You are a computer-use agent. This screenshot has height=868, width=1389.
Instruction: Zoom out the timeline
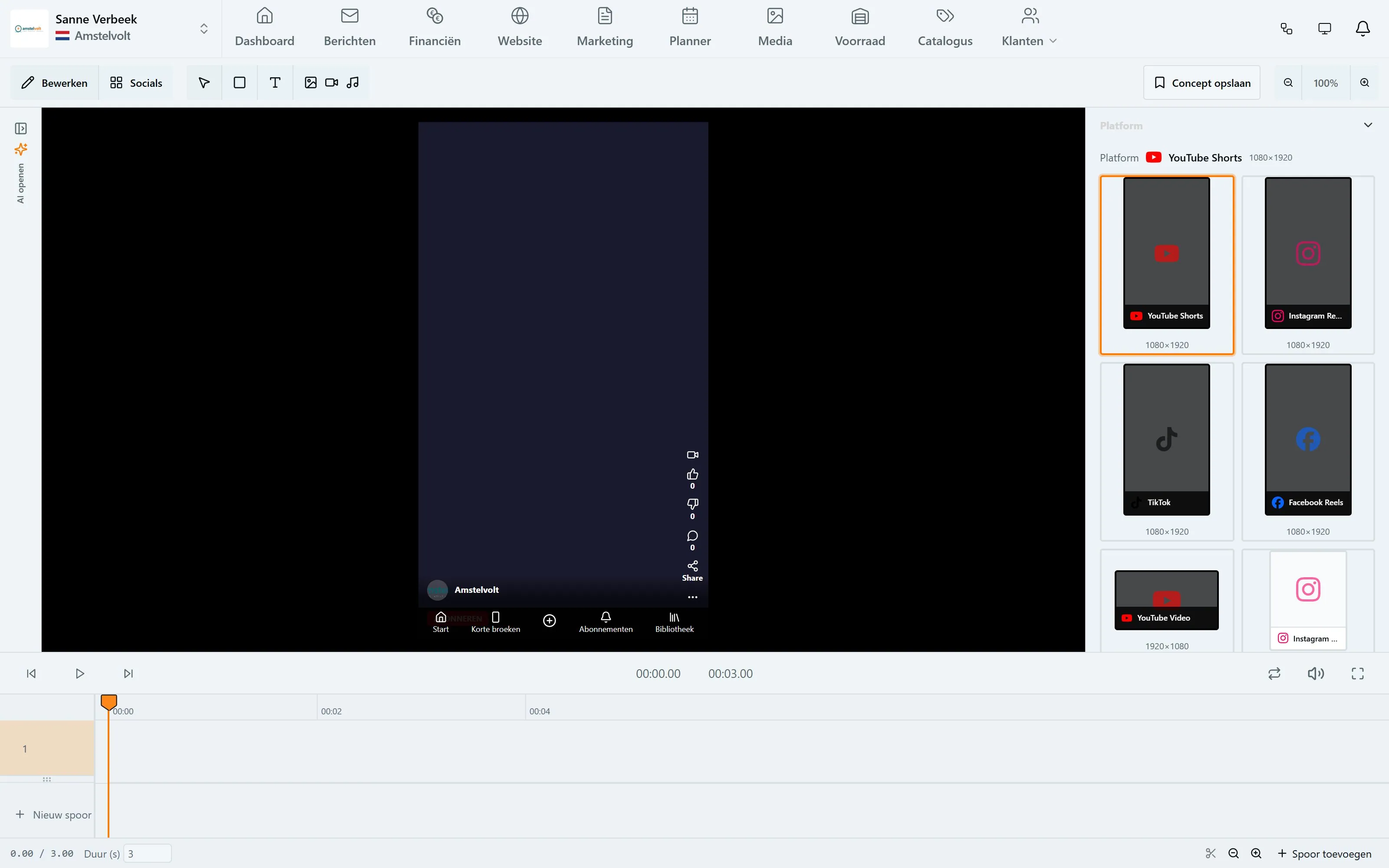pyautogui.click(x=1234, y=854)
